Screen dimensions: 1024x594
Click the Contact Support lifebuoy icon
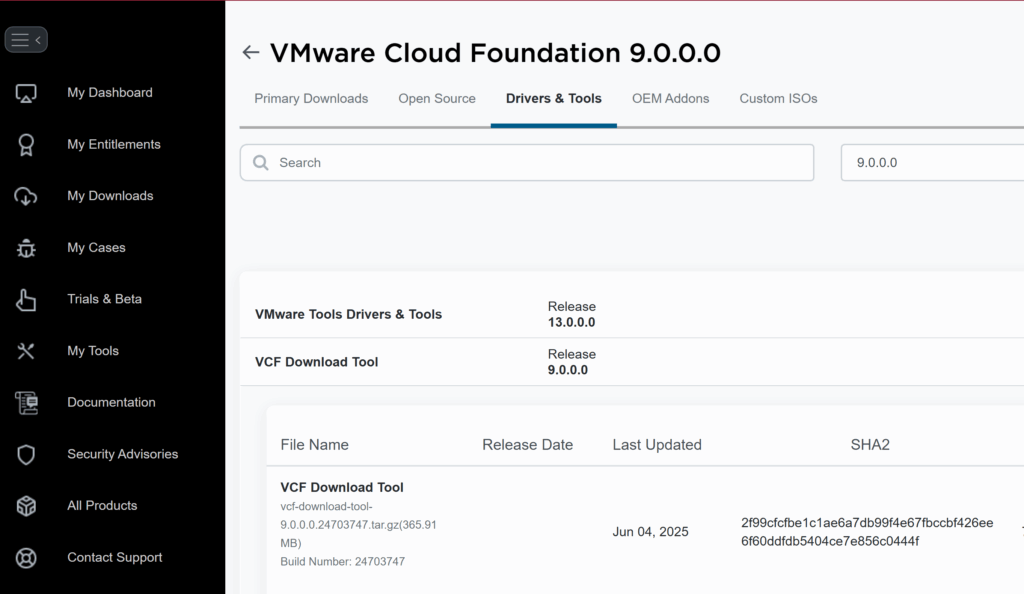click(26, 557)
